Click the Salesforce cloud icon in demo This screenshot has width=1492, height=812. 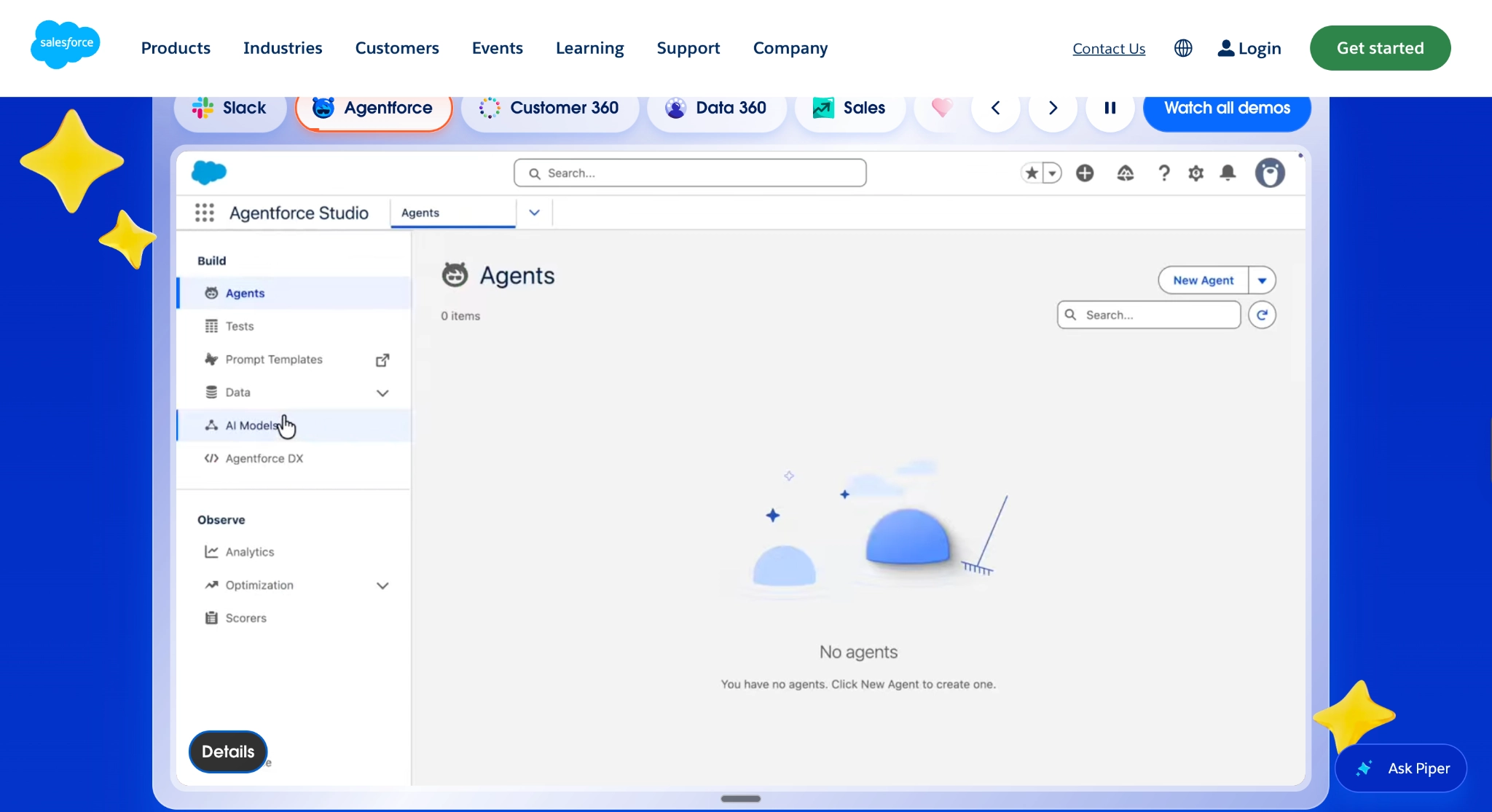point(209,173)
